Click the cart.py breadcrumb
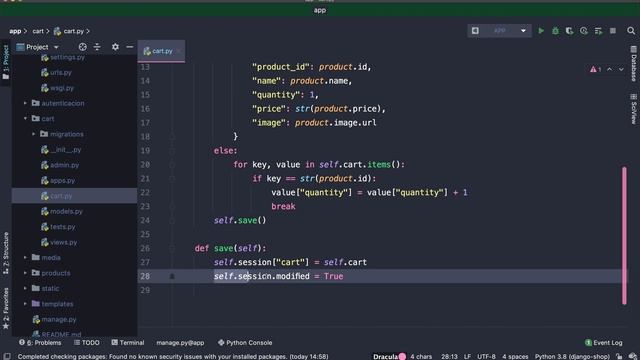640x360 pixels. [69, 31]
